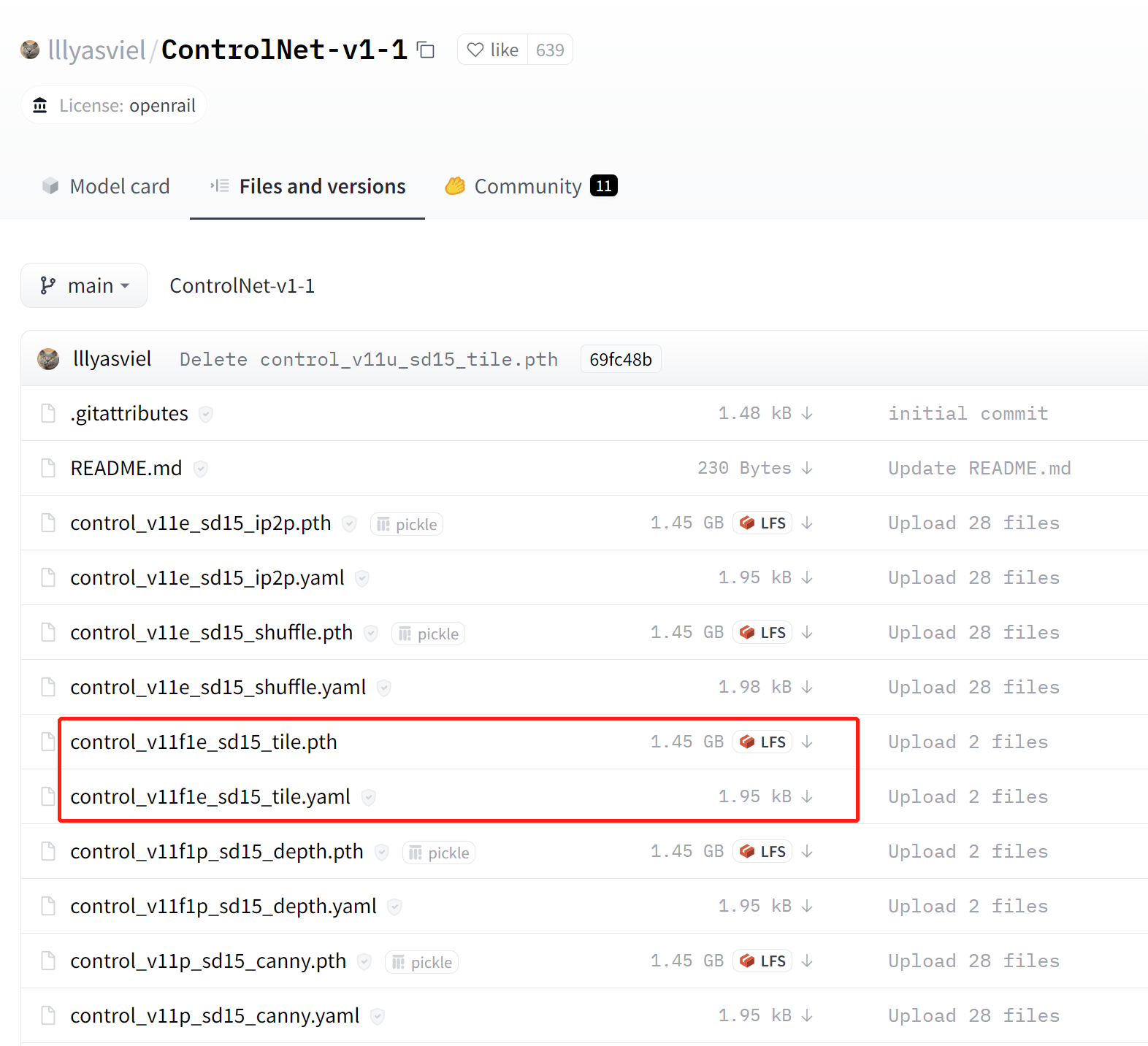Open the .gitattributes file
Screen dimensions: 1148x1046
tap(129, 413)
